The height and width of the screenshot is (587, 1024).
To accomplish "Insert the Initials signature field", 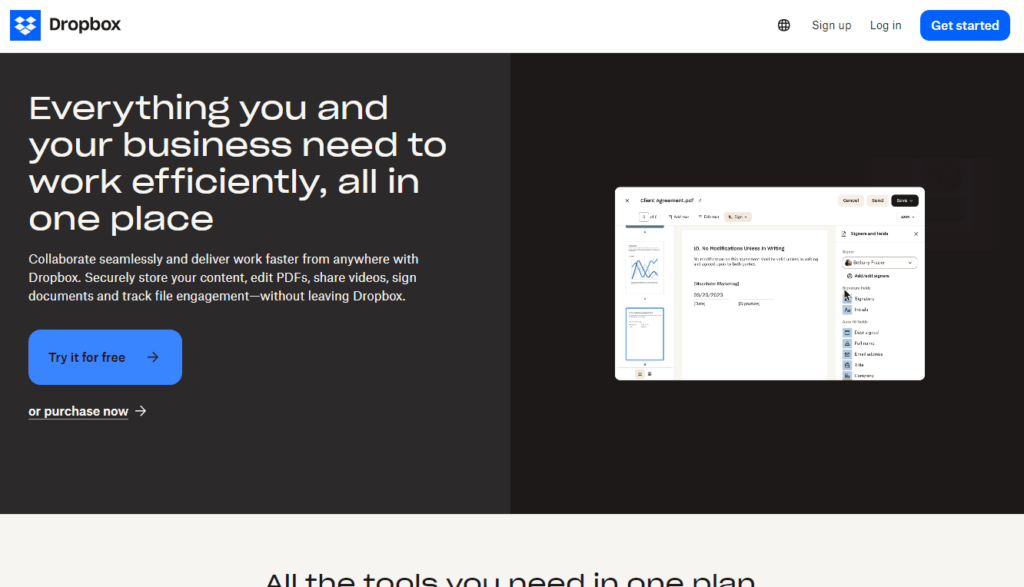I will pos(864,310).
